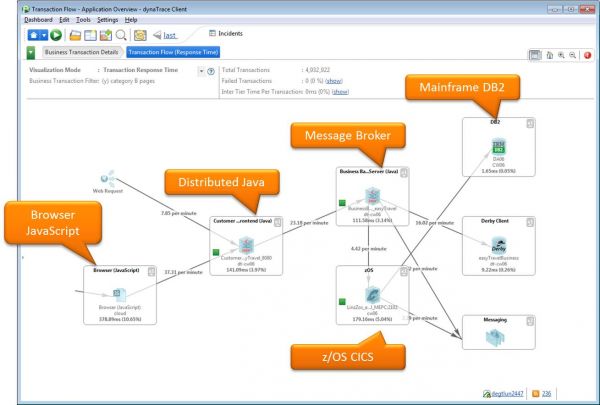Click 'show' link for Failed Transactions

click(334, 81)
